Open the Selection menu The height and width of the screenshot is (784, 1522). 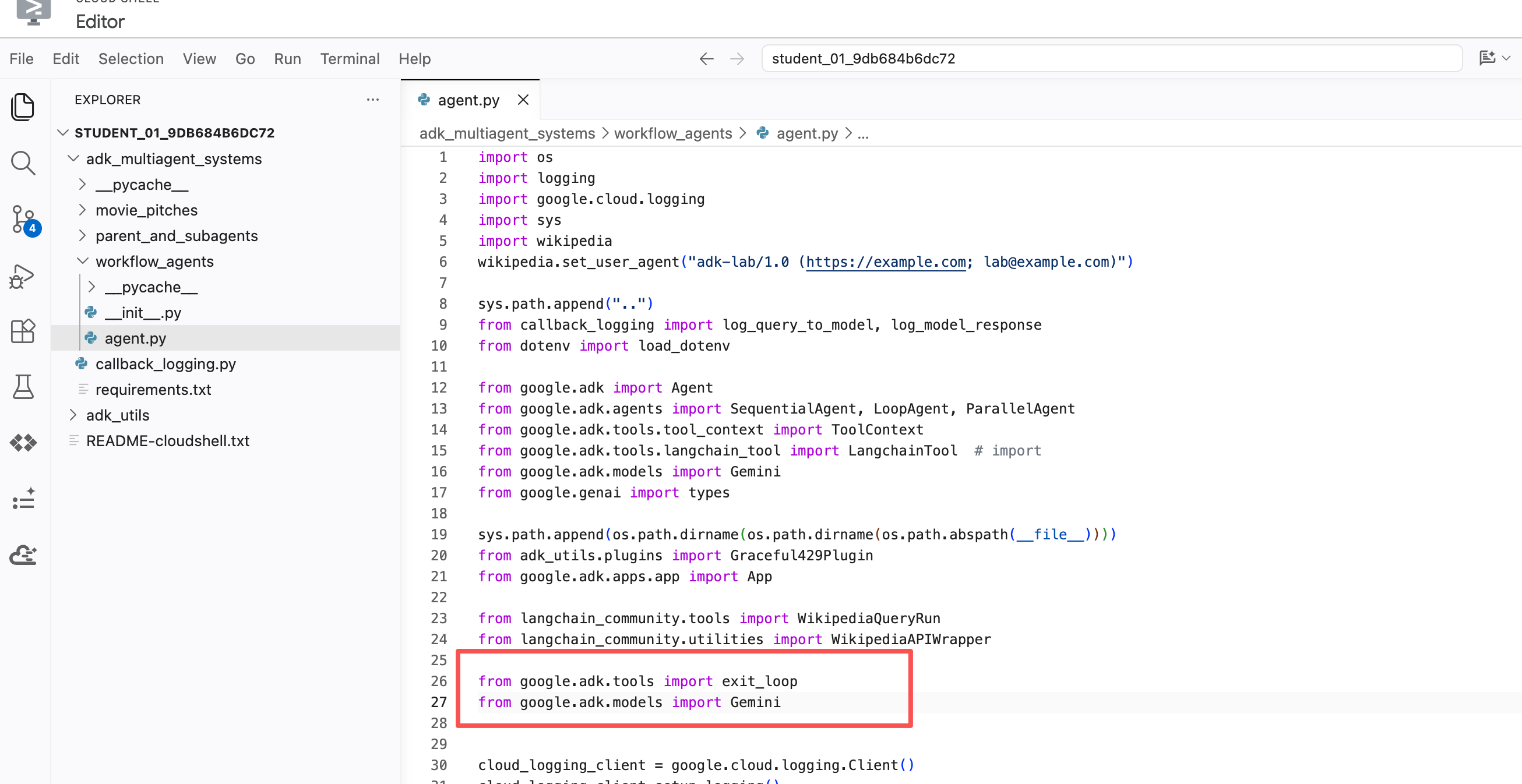click(131, 58)
